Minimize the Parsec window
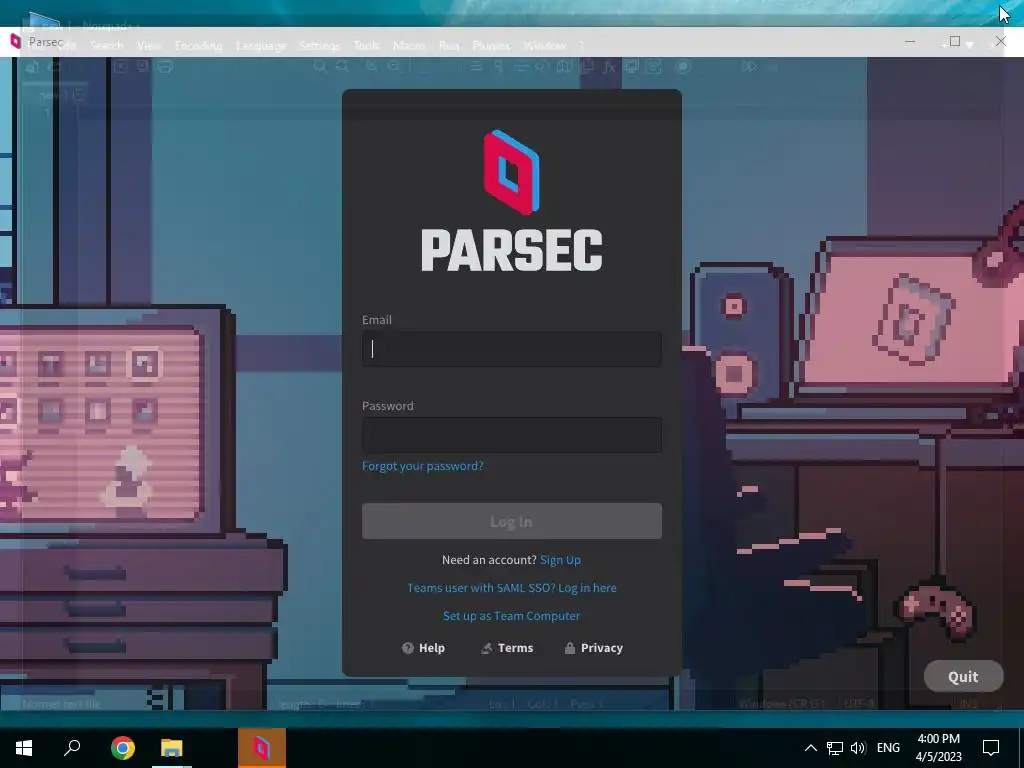Viewport: 1024px width, 768px height. [x=910, y=42]
